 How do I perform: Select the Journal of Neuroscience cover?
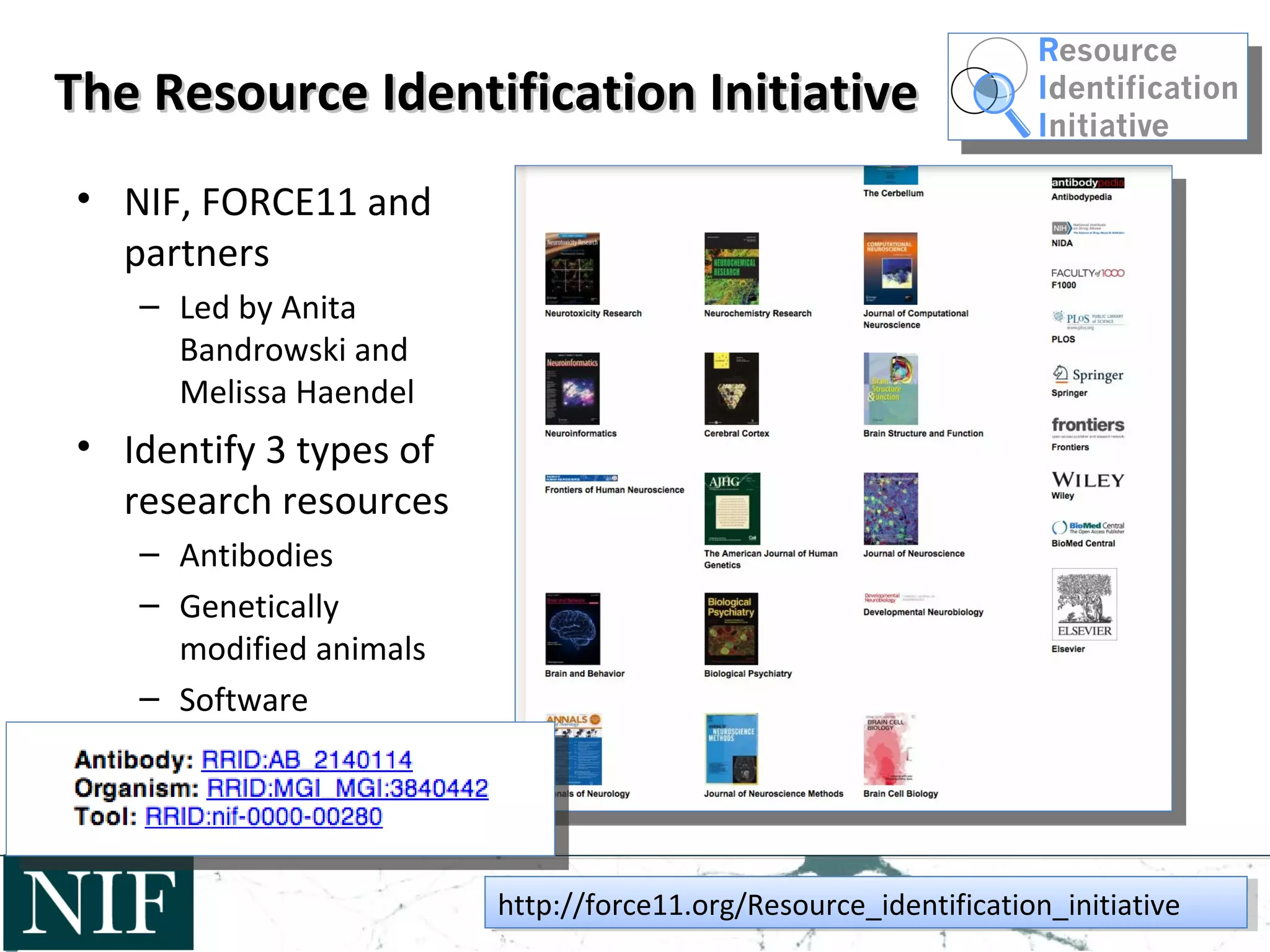(x=890, y=508)
